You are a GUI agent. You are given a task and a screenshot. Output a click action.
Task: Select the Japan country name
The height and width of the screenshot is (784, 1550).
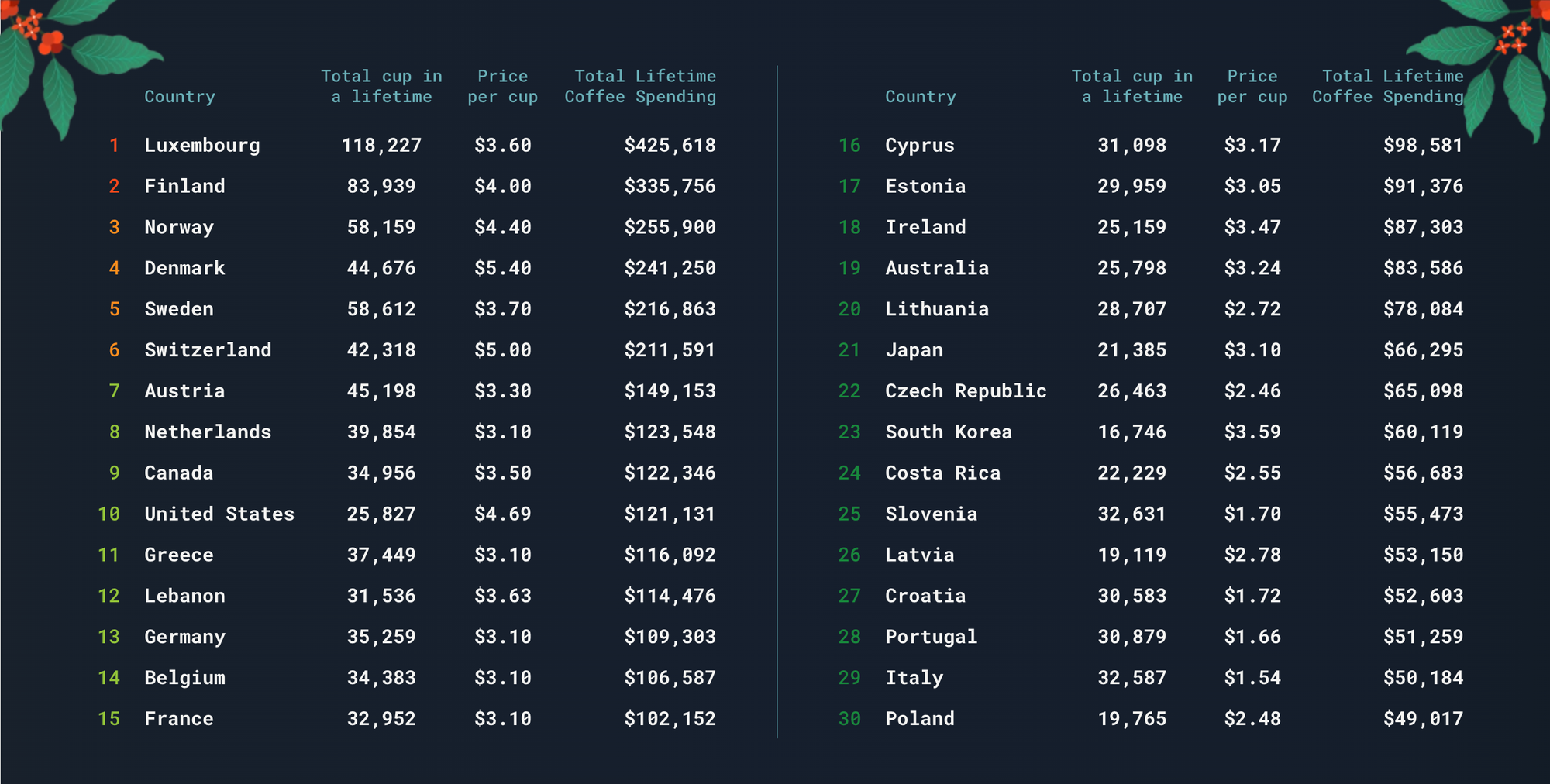pos(914,350)
